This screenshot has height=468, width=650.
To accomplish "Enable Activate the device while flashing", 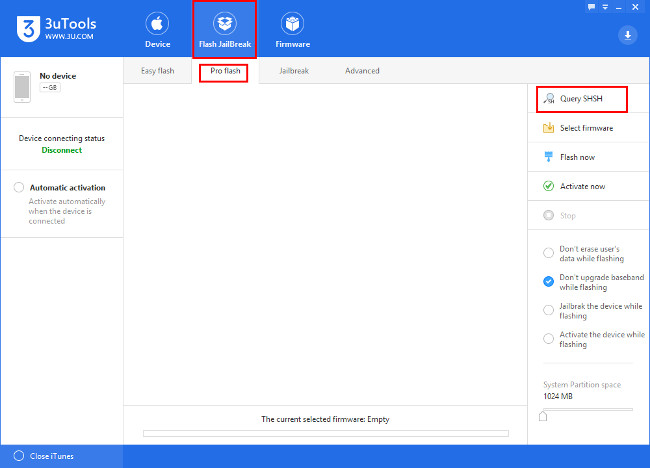I will (548, 339).
